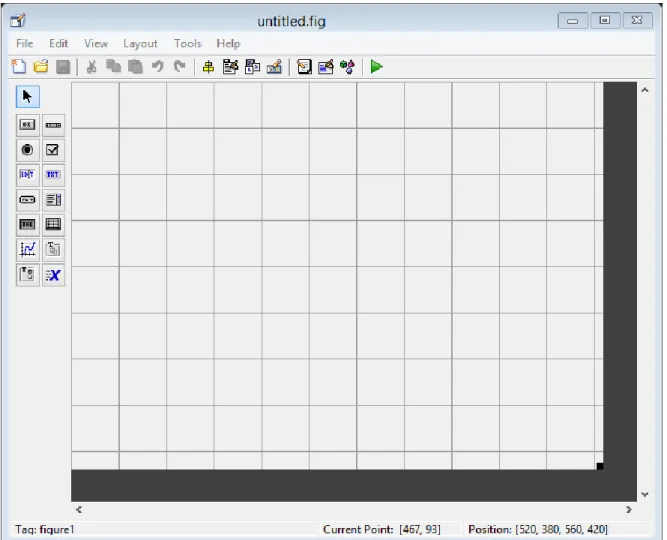Viewport: 667px width, 540px height.
Task: Click the 'Tag: figure1' status text
Action: point(45,529)
